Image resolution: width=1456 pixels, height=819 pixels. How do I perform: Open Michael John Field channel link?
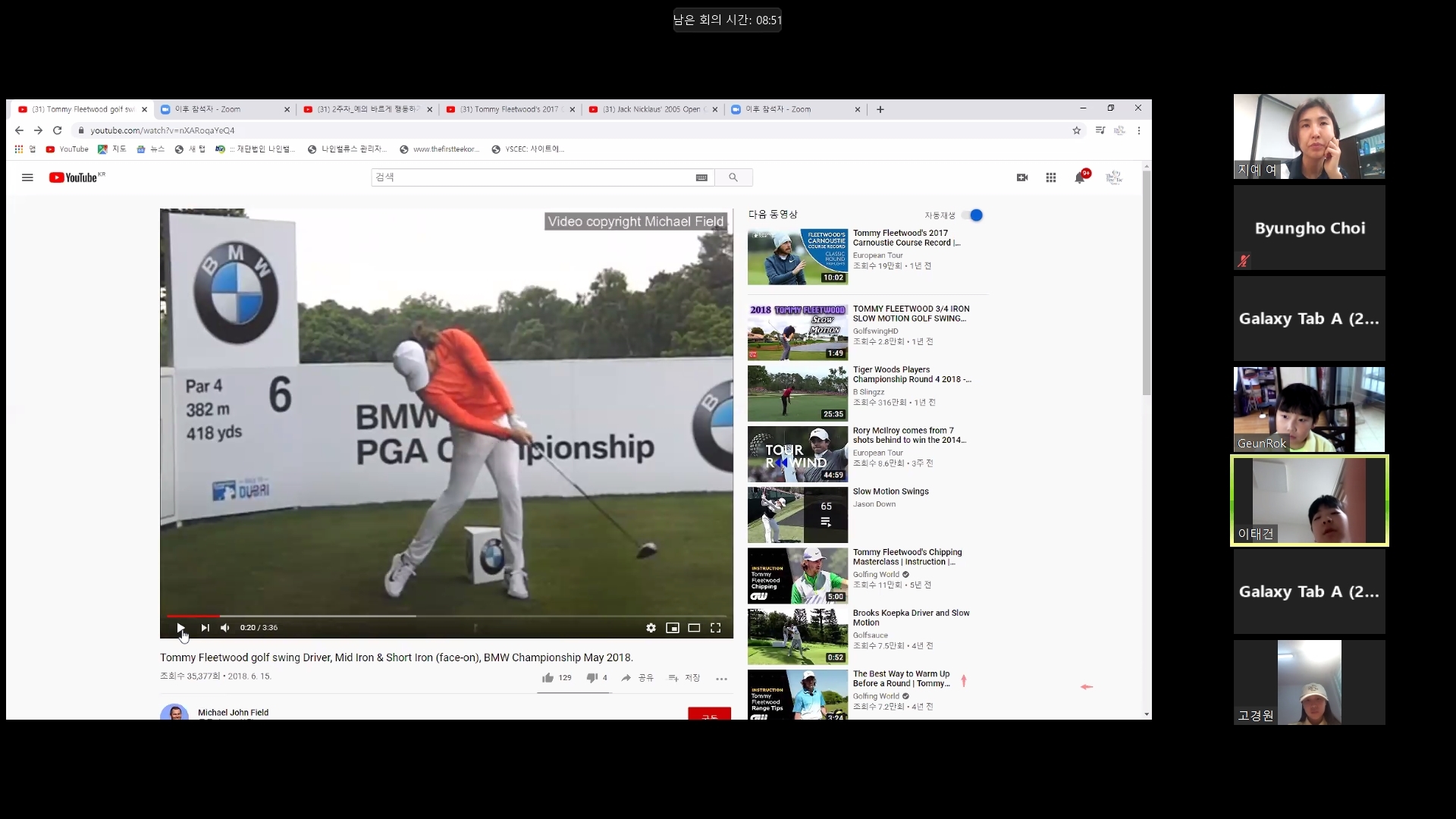[x=233, y=712]
